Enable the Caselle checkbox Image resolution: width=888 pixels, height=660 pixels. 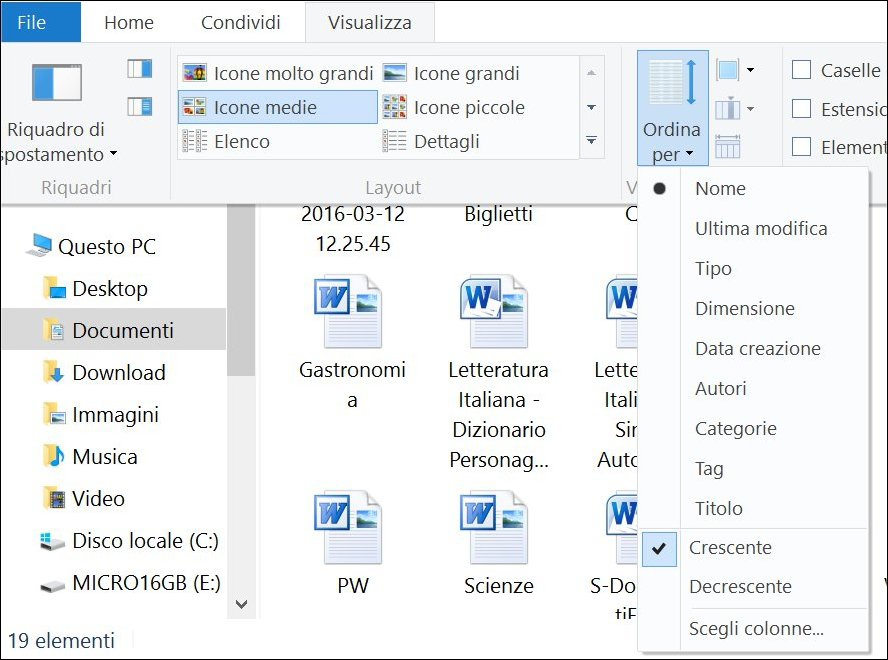coord(801,70)
